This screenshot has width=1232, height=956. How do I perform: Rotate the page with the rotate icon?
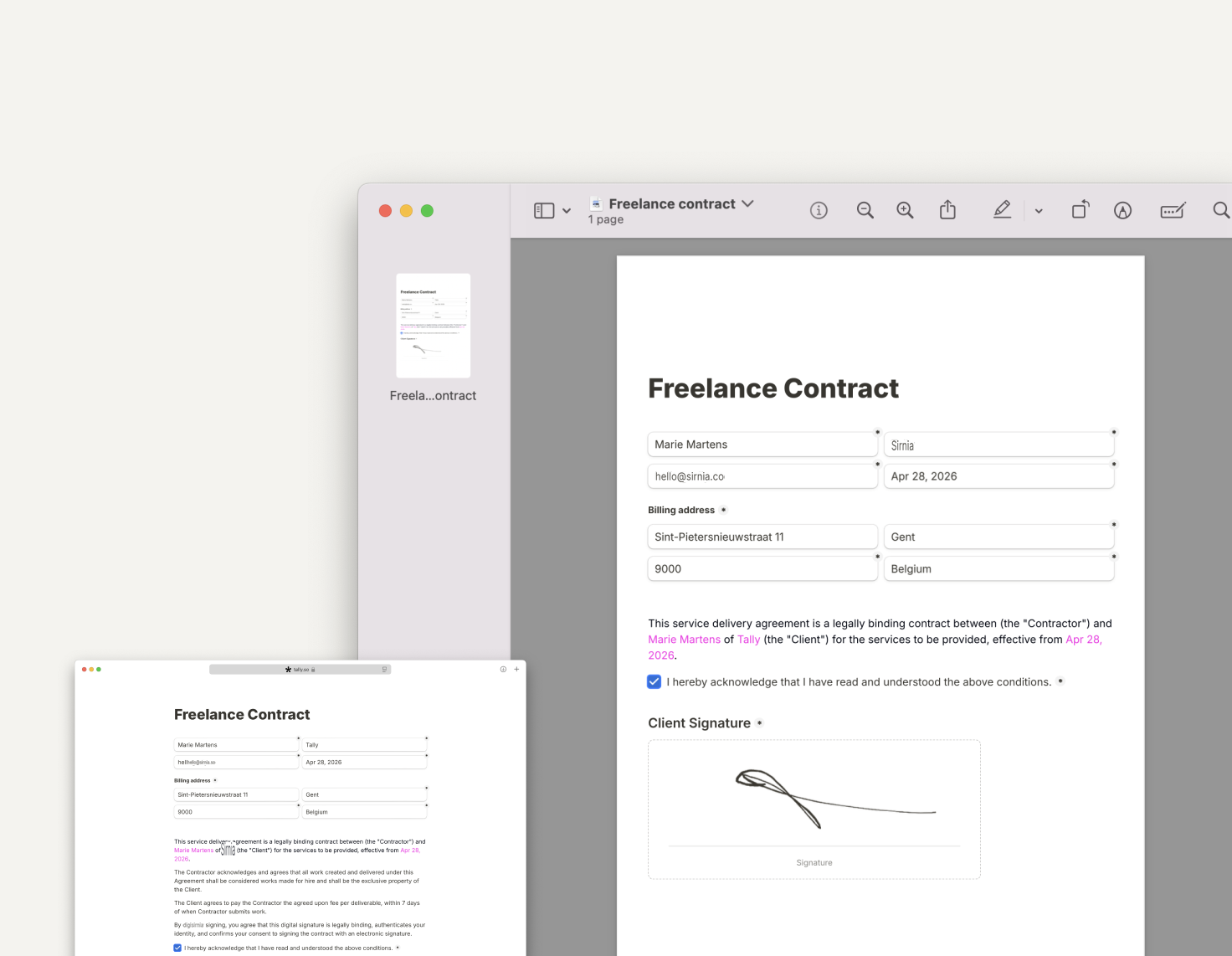(1081, 209)
